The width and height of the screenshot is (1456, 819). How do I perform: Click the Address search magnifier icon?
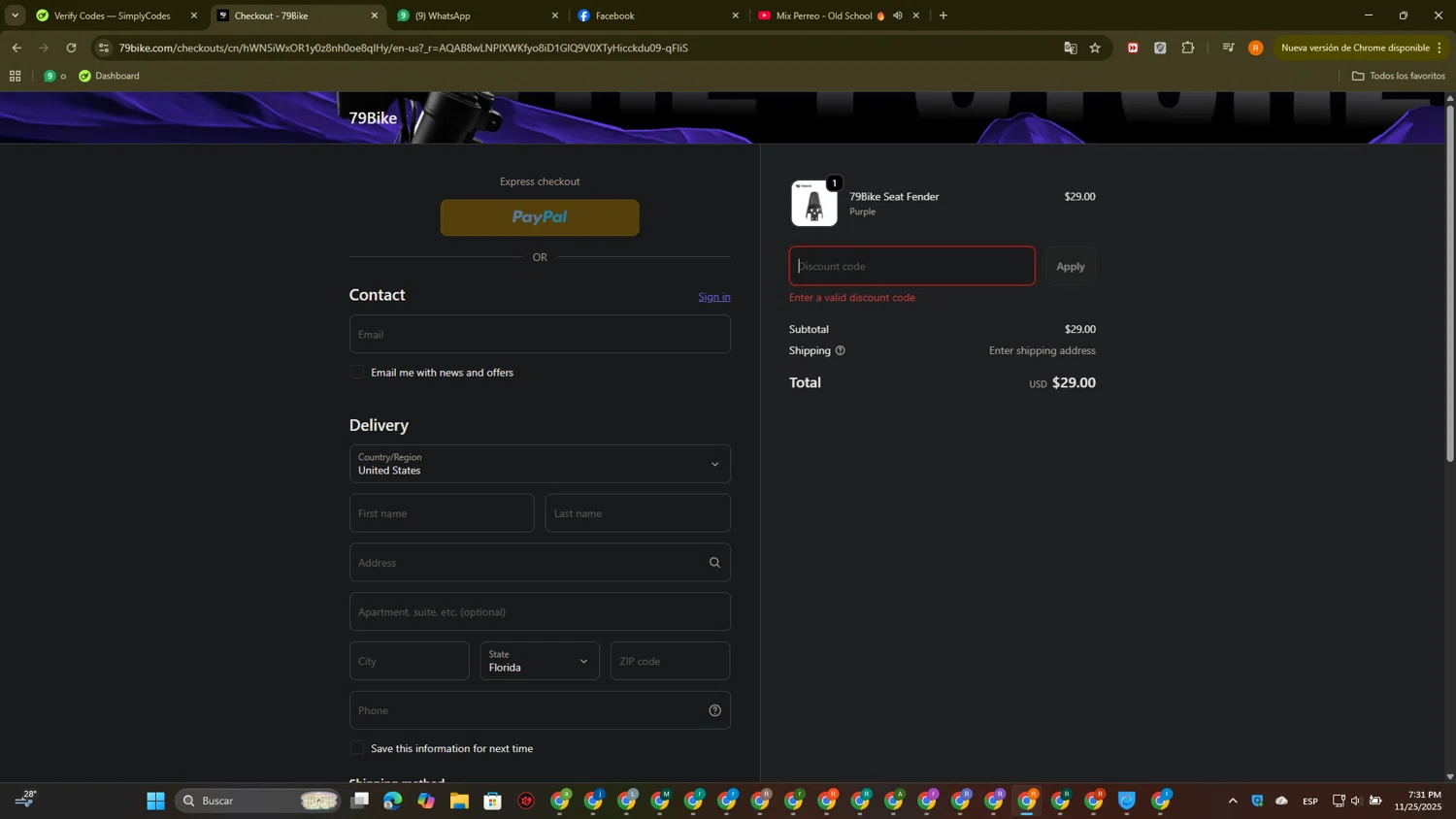[715, 563]
